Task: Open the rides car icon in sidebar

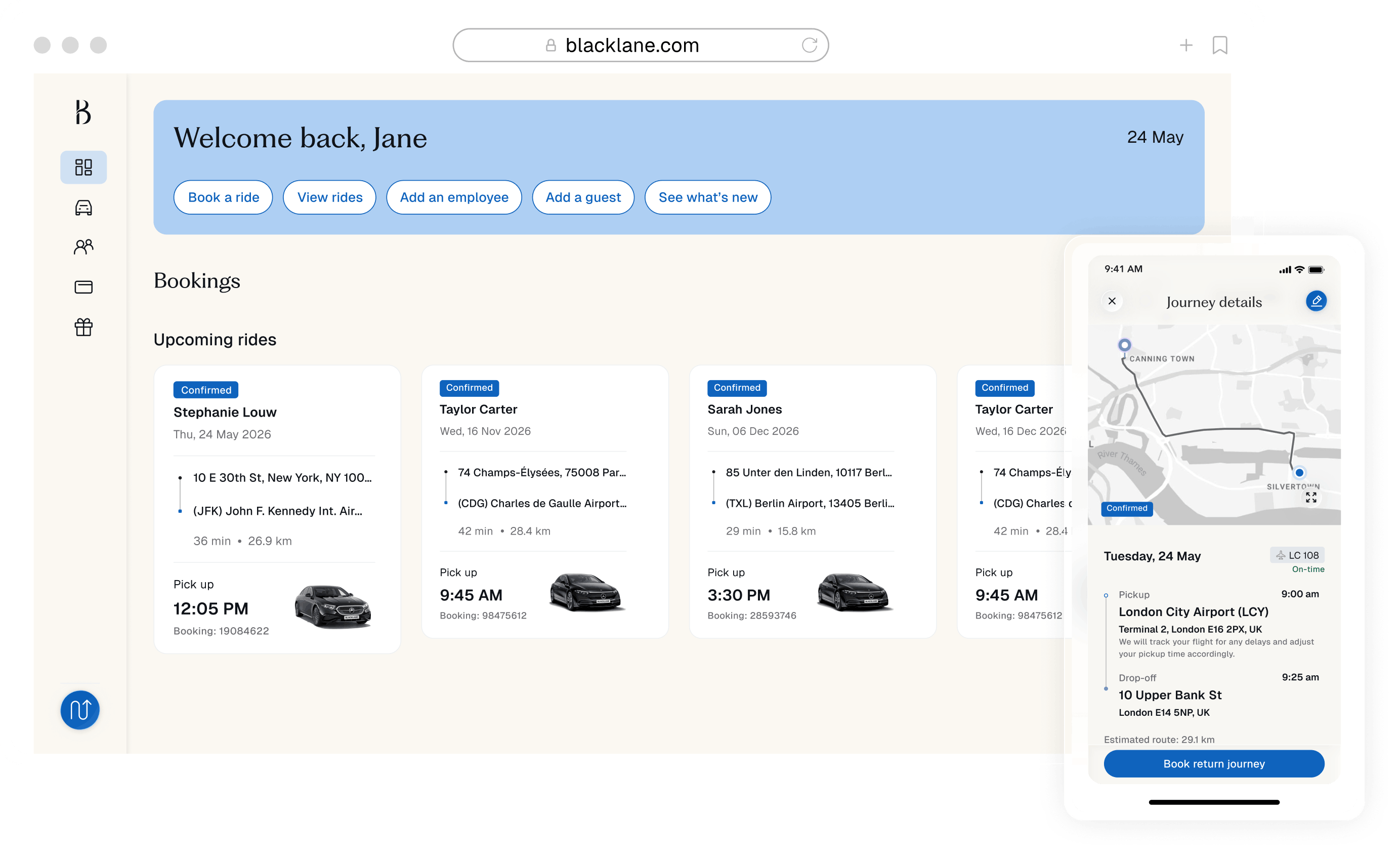Action: point(83,208)
